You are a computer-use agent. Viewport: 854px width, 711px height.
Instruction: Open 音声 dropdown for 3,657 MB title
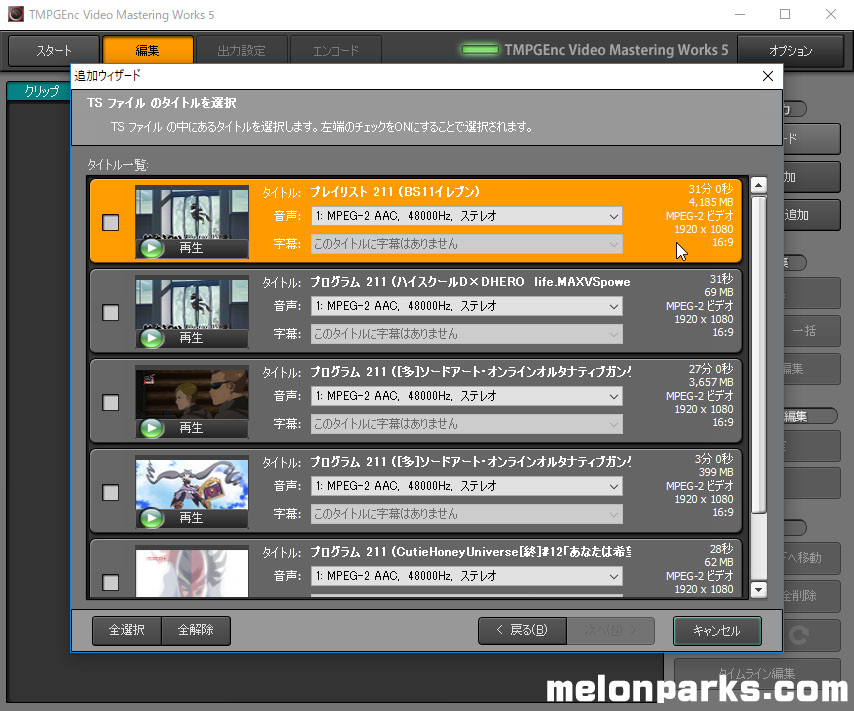pyautogui.click(x=467, y=396)
